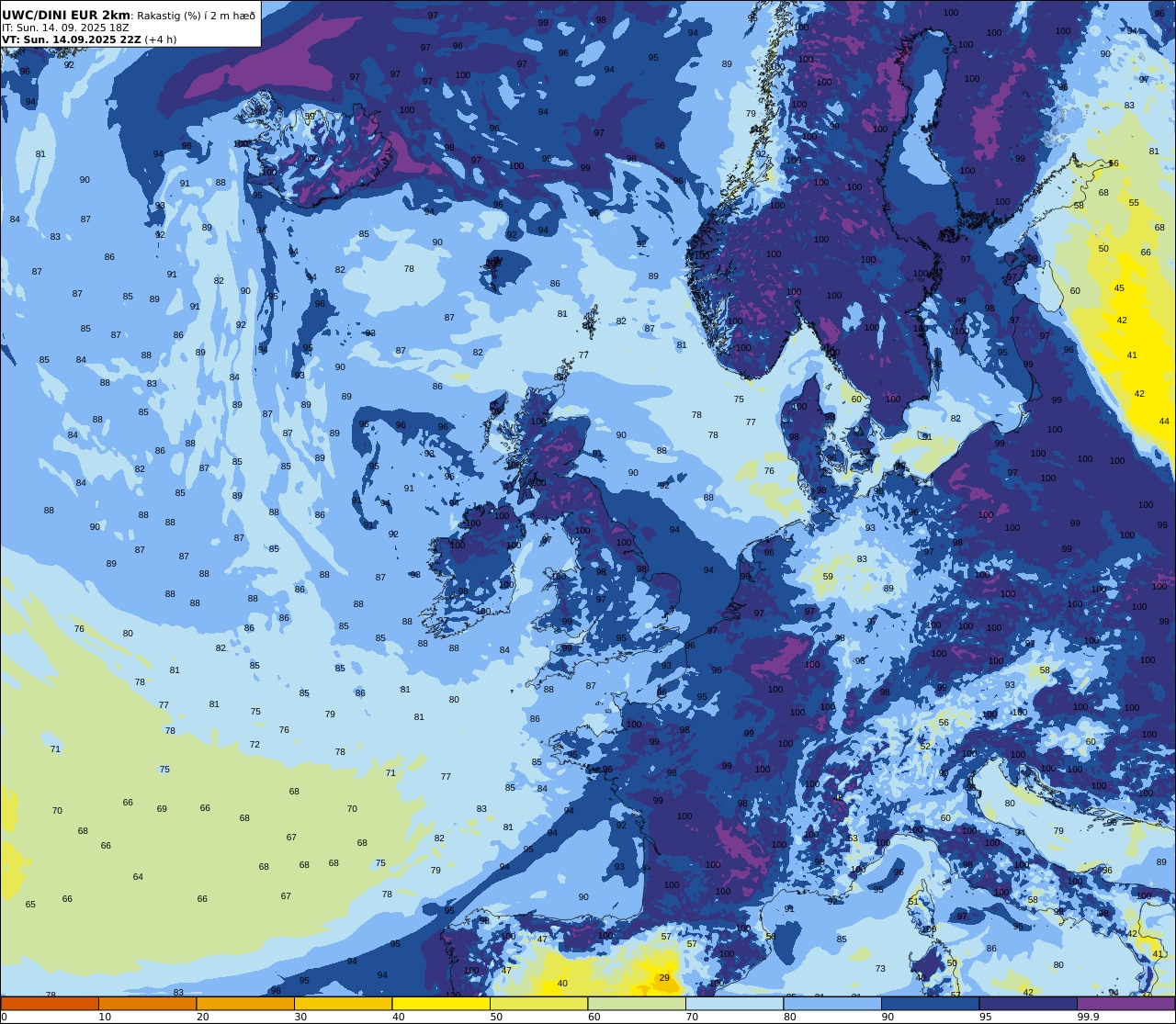Click the legend tick label 10

(105, 1017)
